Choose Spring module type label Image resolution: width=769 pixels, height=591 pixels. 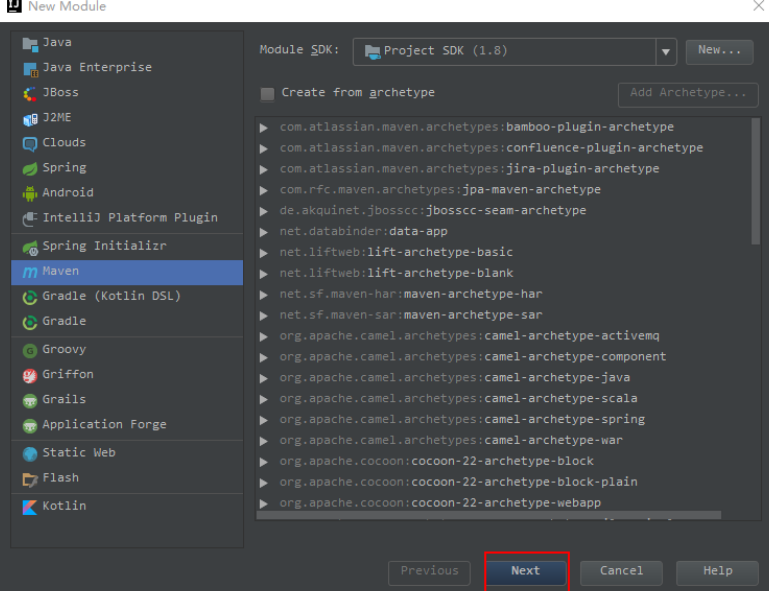(64, 168)
